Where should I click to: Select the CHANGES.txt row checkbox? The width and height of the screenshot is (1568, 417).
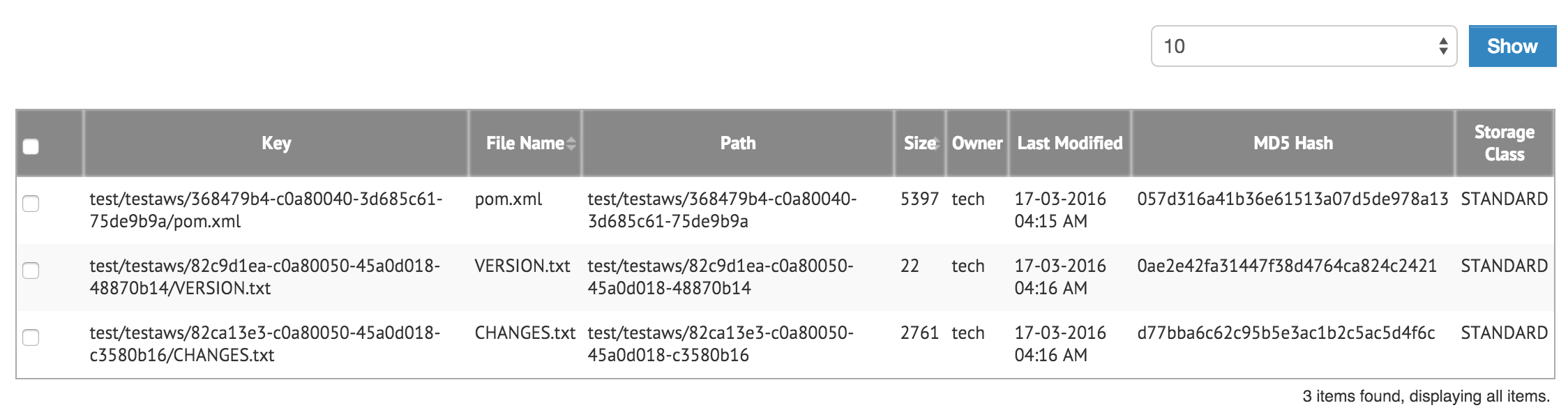tap(31, 338)
